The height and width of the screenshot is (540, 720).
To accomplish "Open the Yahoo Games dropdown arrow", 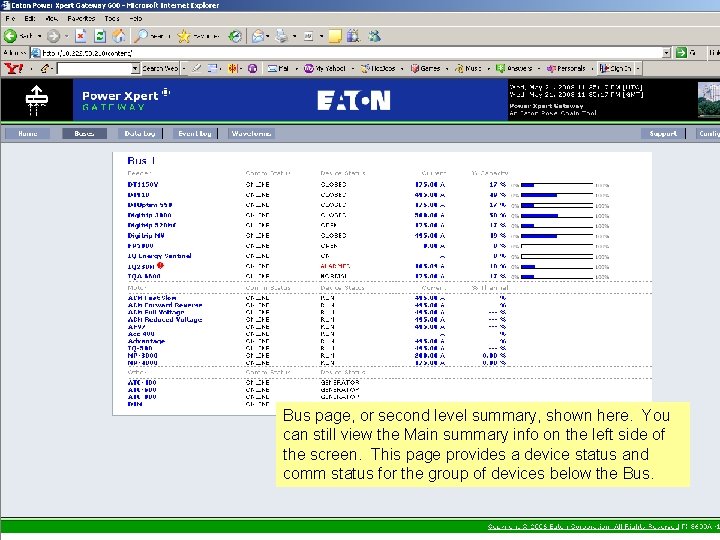I will (447, 68).
